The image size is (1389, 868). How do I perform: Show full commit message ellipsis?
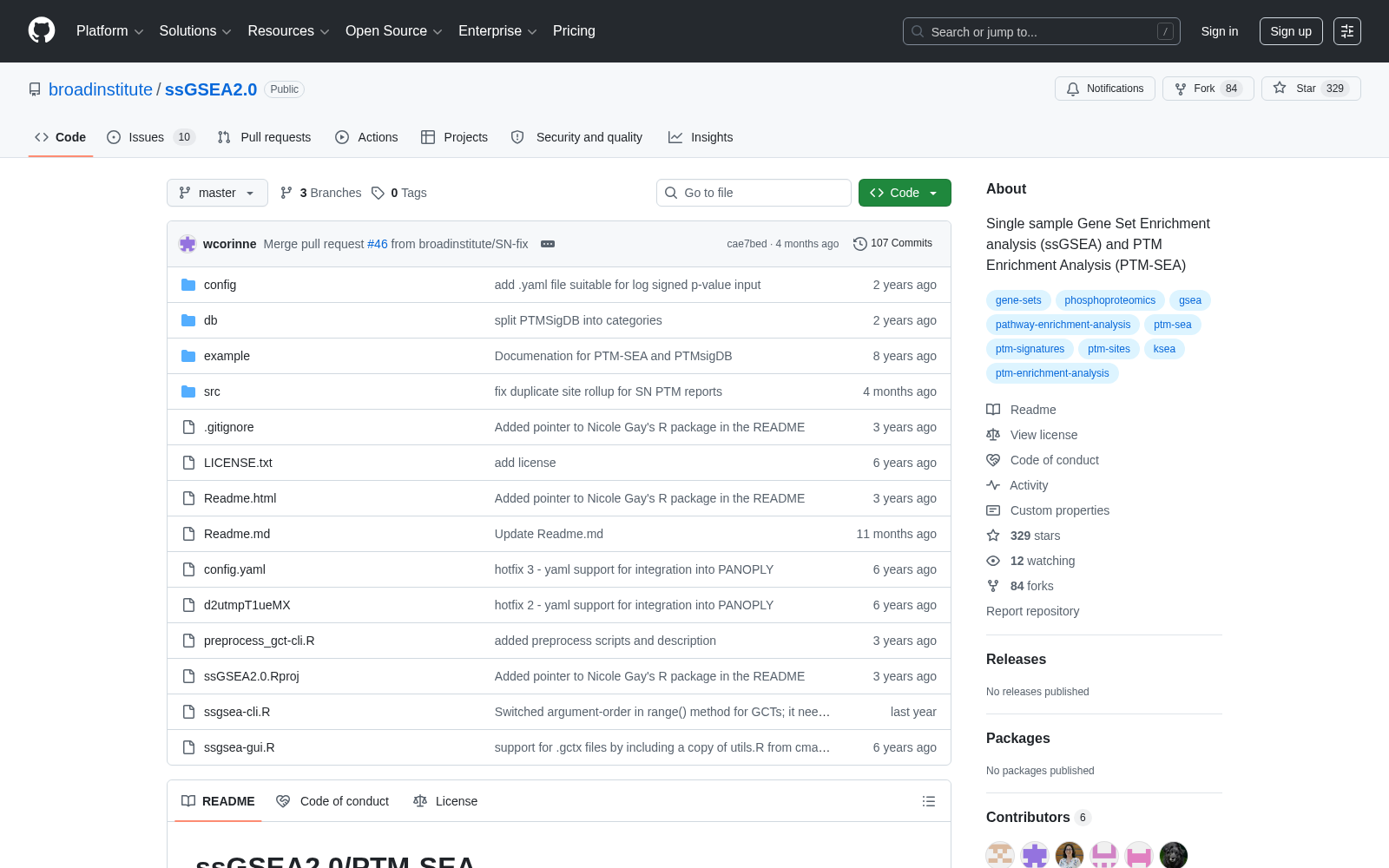pos(548,244)
